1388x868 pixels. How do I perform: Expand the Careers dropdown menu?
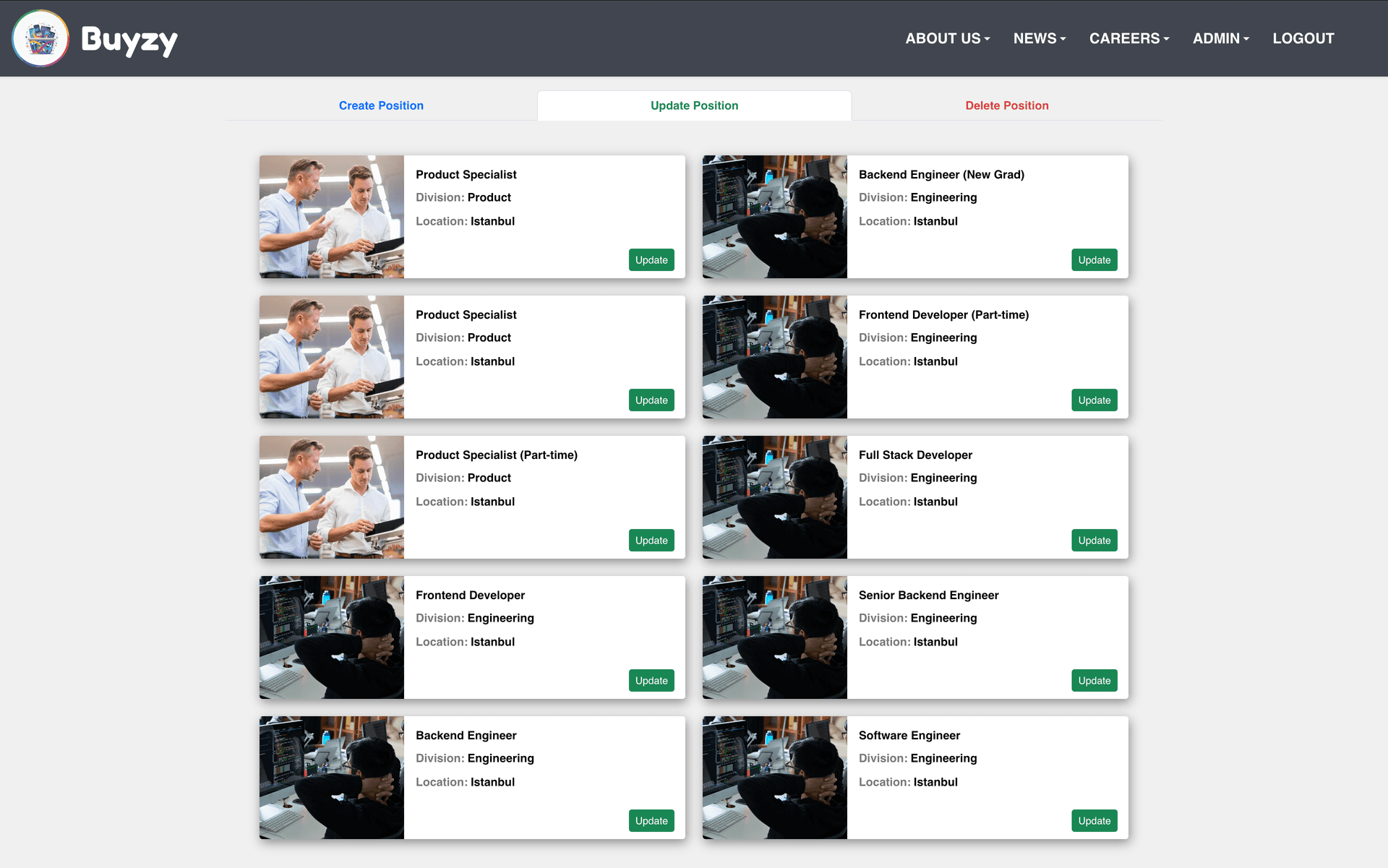point(1128,38)
